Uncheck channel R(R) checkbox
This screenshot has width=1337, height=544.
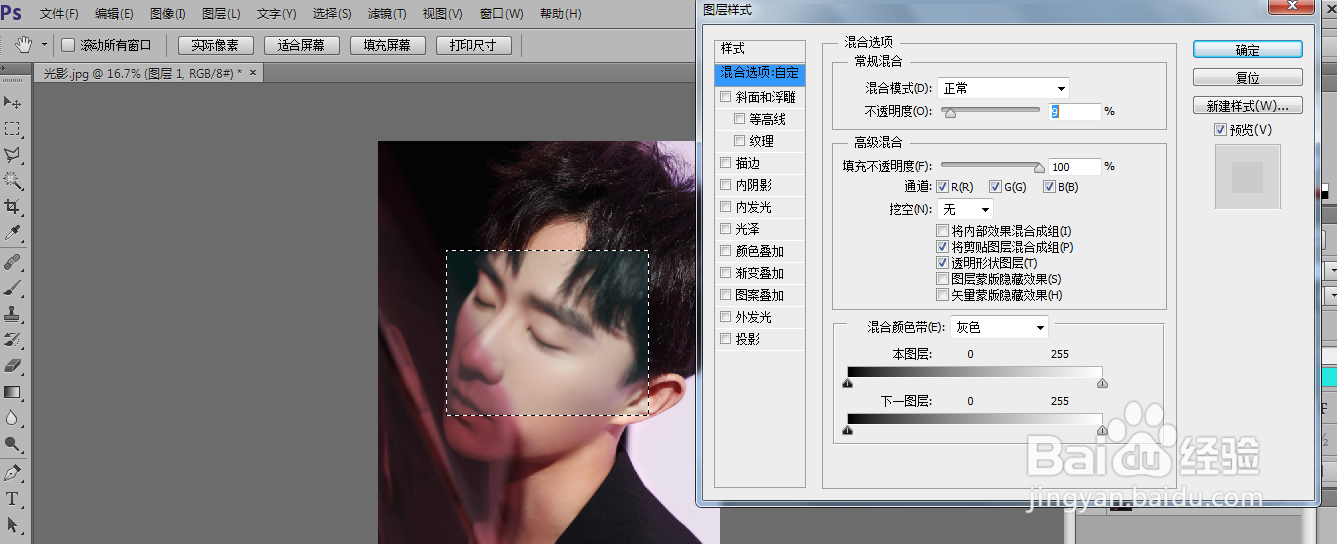(x=942, y=187)
